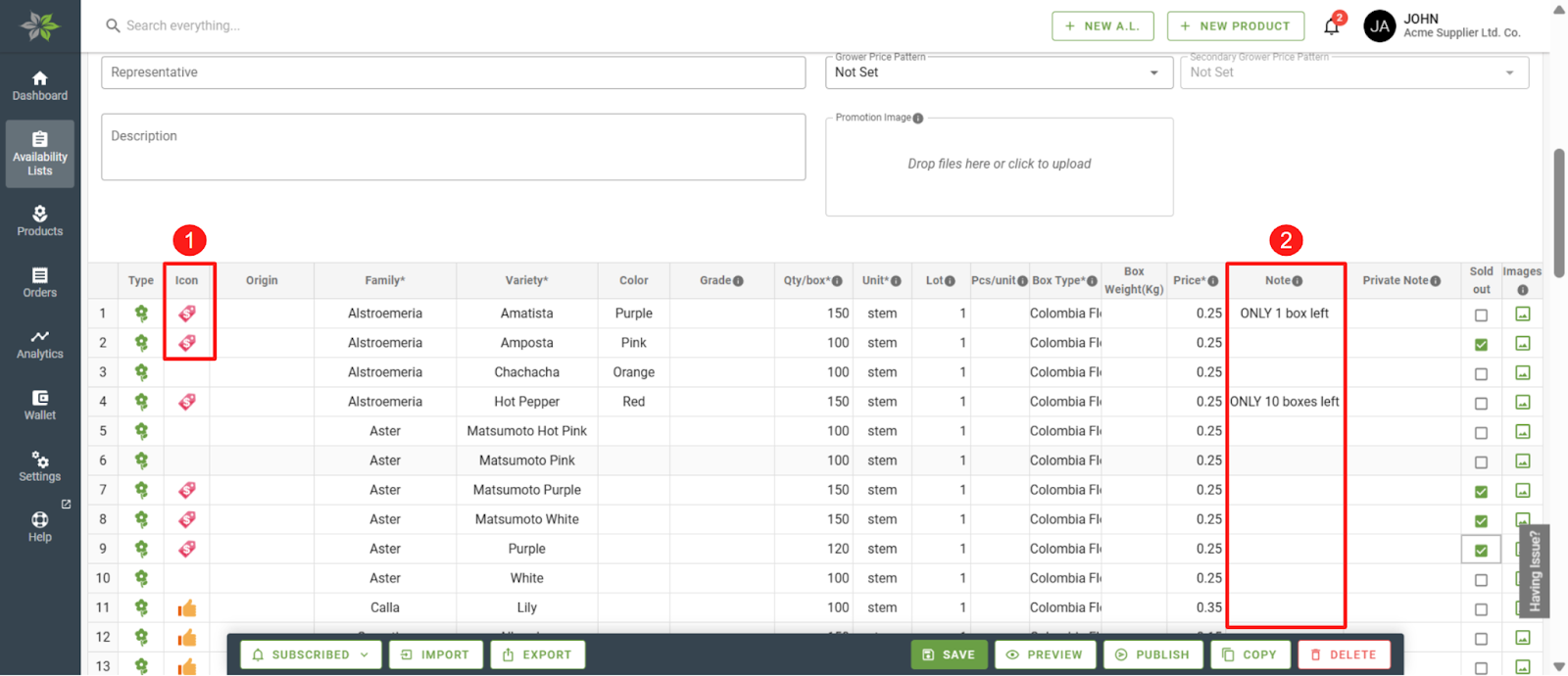Go to Orders in the sidebar
This screenshot has height=676, width=1568.
pos(40,282)
